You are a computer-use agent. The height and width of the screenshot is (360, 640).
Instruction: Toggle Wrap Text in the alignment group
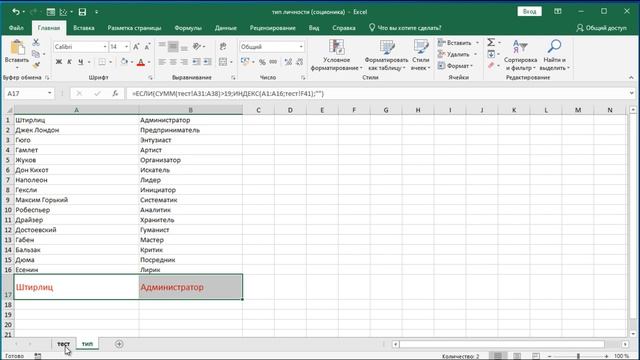(x=223, y=47)
